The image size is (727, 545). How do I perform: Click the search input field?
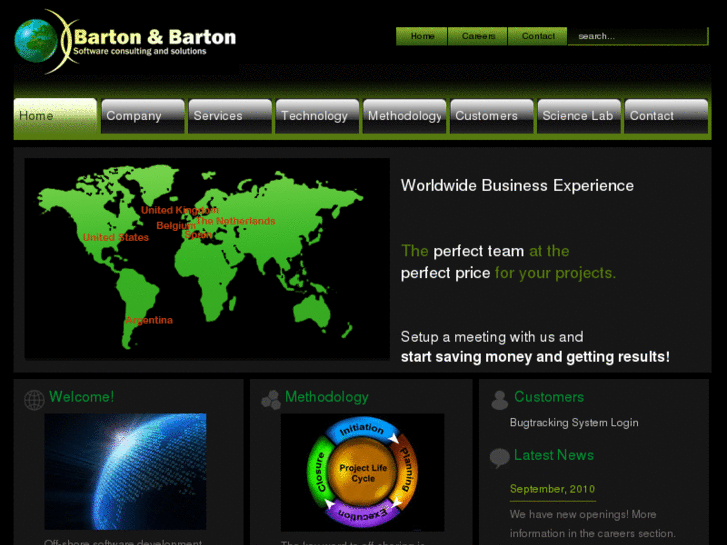[x=638, y=36]
